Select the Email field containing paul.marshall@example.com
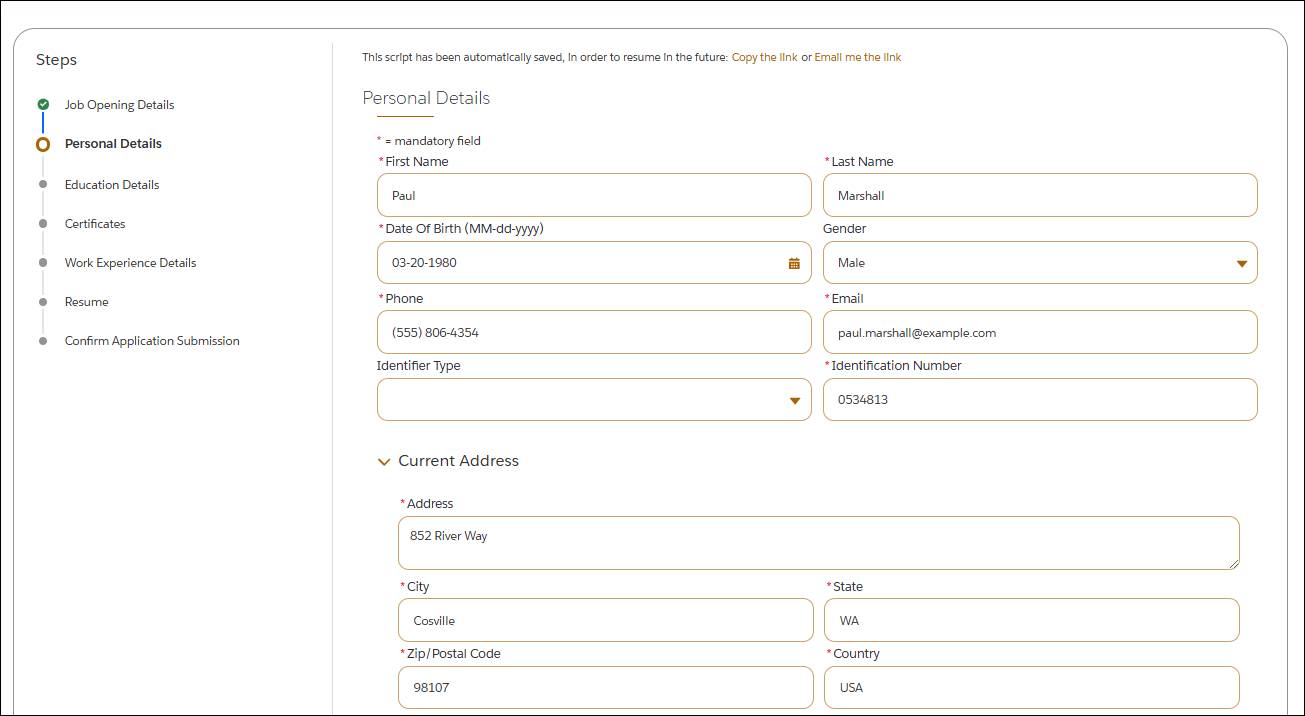The width and height of the screenshot is (1305, 716). pyautogui.click(x=1040, y=331)
